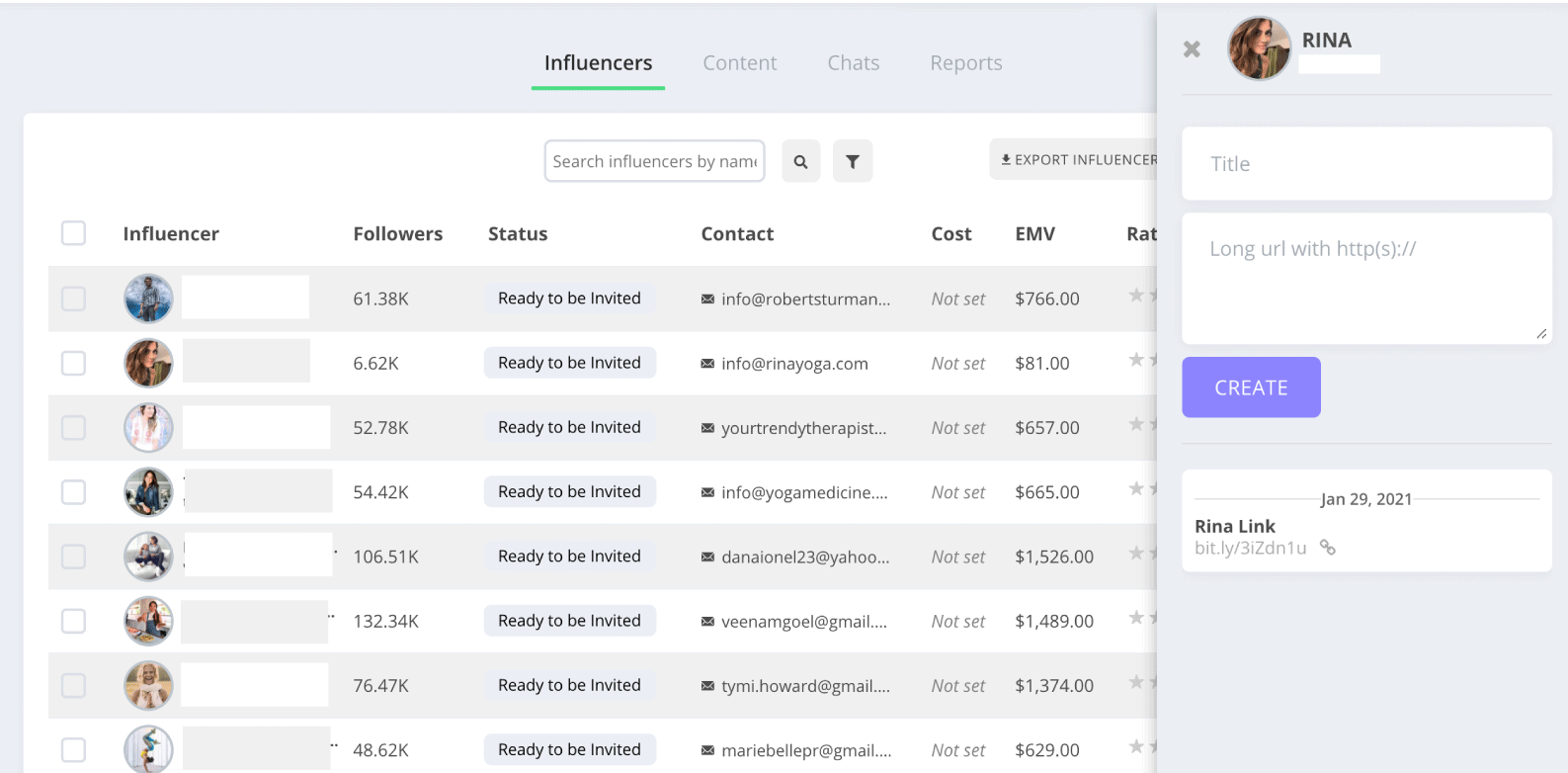The height and width of the screenshot is (773, 1568).
Task: Click RINA's profile avatar in panel
Action: pyautogui.click(x=1259, y=48)
